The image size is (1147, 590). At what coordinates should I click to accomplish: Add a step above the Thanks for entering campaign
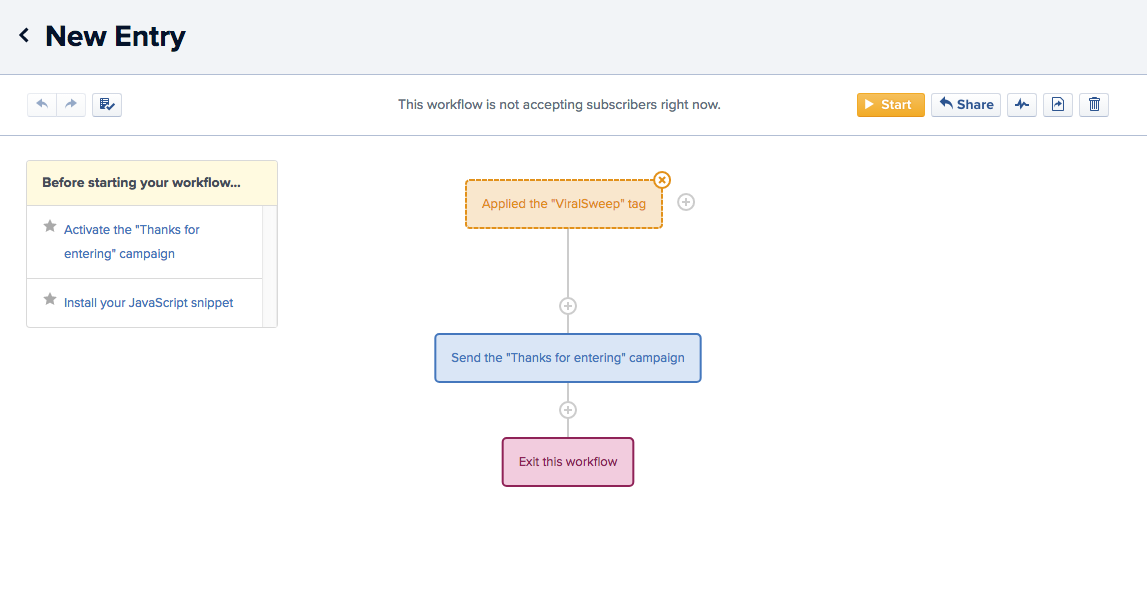(x=568, y=305)
